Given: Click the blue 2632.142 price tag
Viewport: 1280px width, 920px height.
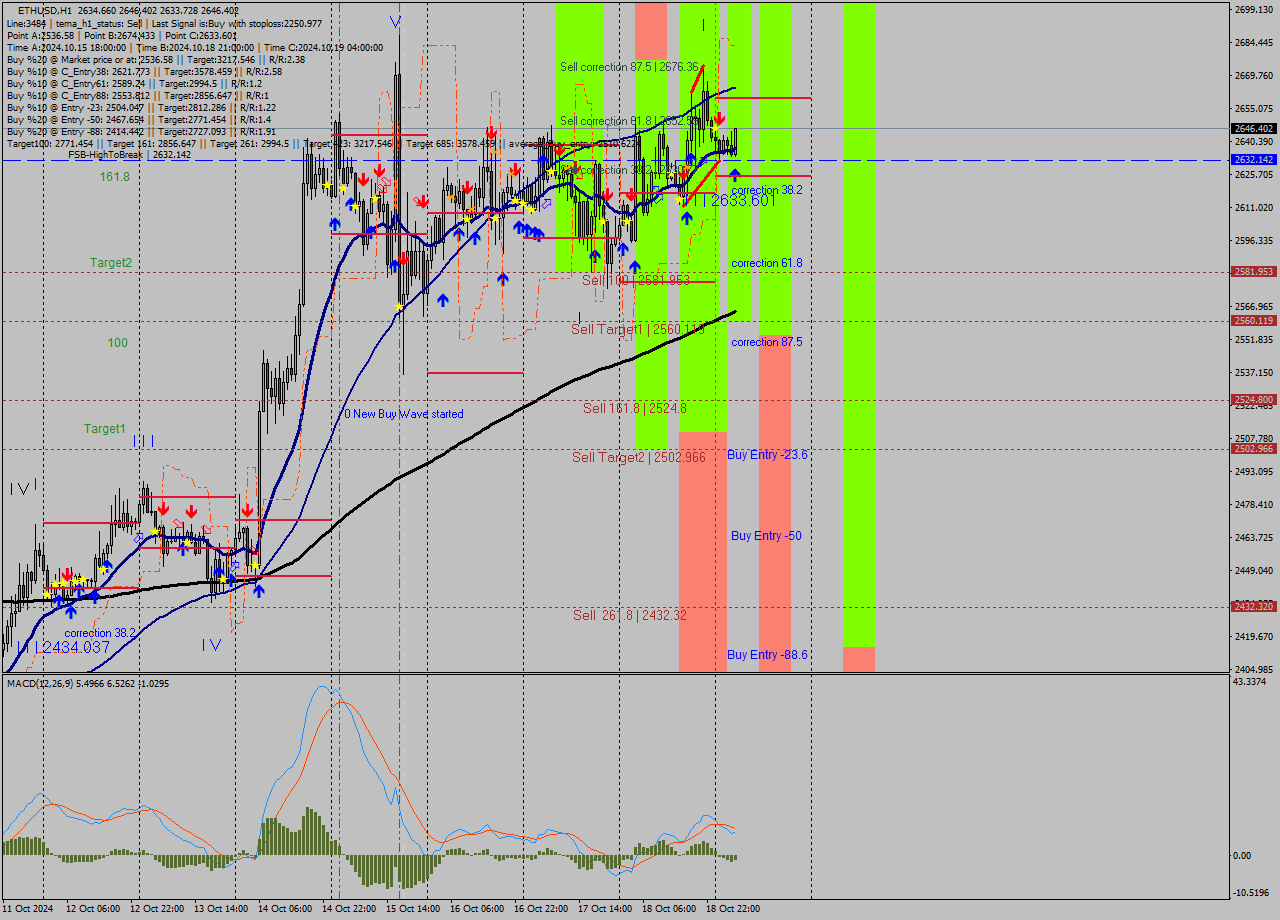Looking at the screenshot, I should click(x=1253, y=160).
